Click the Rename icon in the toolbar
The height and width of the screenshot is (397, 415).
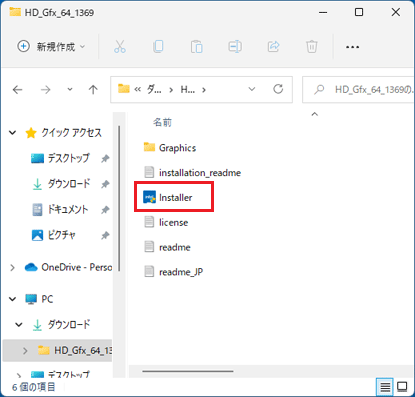click(x=235, y=47)
